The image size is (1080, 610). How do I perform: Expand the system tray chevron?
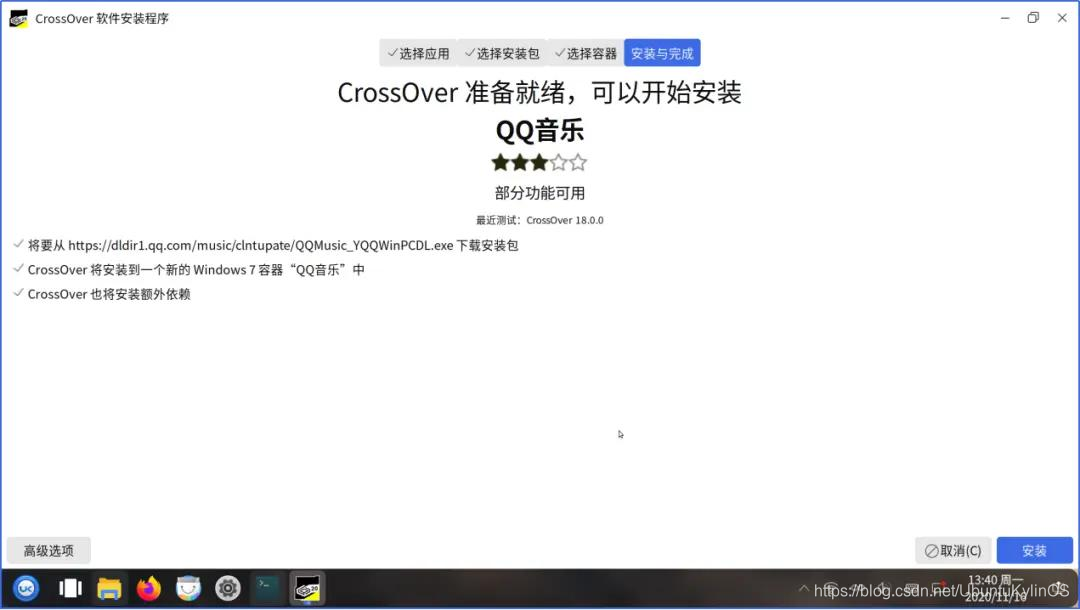click(x=803, y=588)
